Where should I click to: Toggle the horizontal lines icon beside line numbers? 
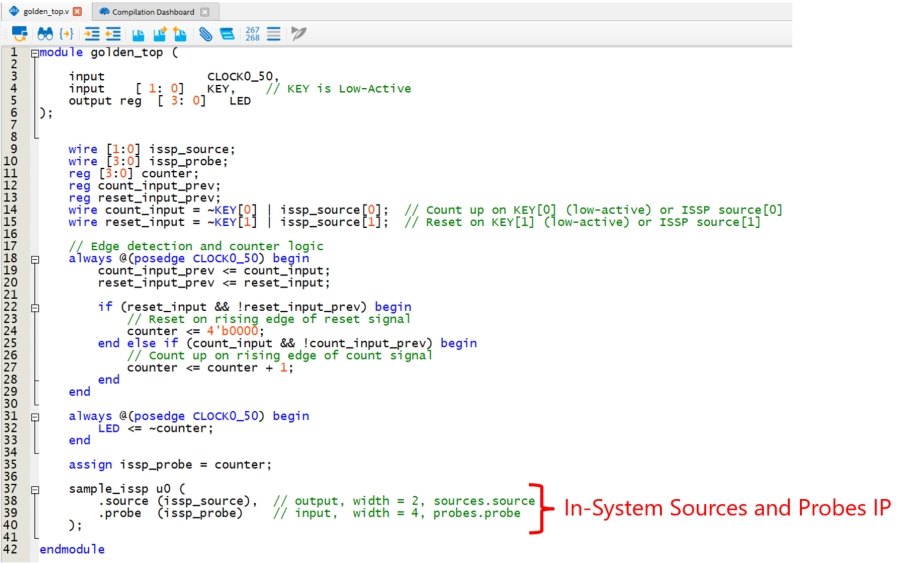pos(273,33)
